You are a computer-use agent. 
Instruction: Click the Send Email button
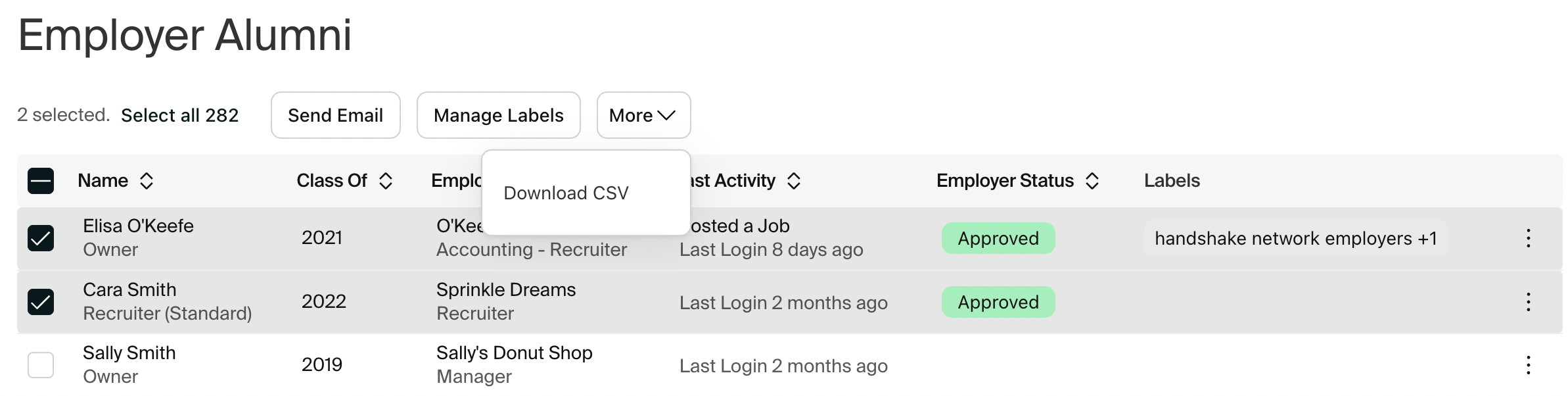click(335, 115)
